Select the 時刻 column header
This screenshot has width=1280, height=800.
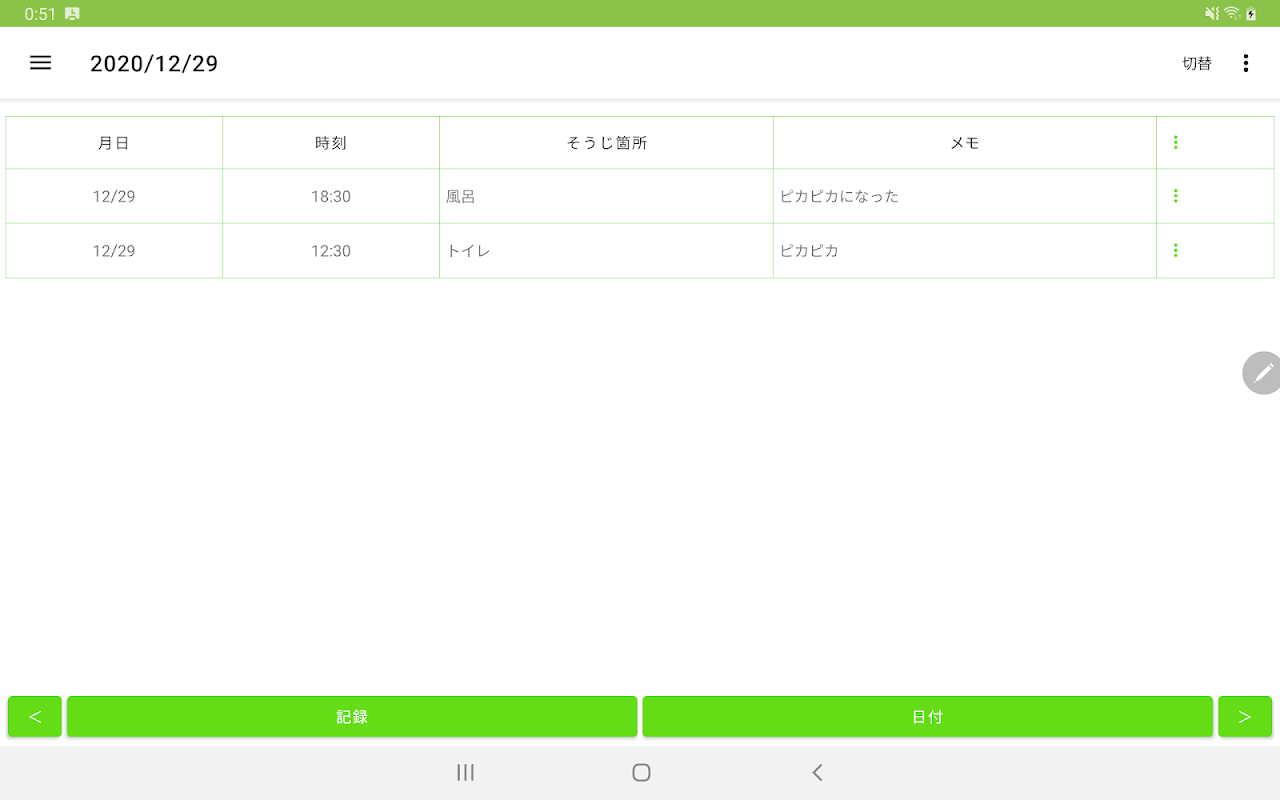click(x=331, y=143)
